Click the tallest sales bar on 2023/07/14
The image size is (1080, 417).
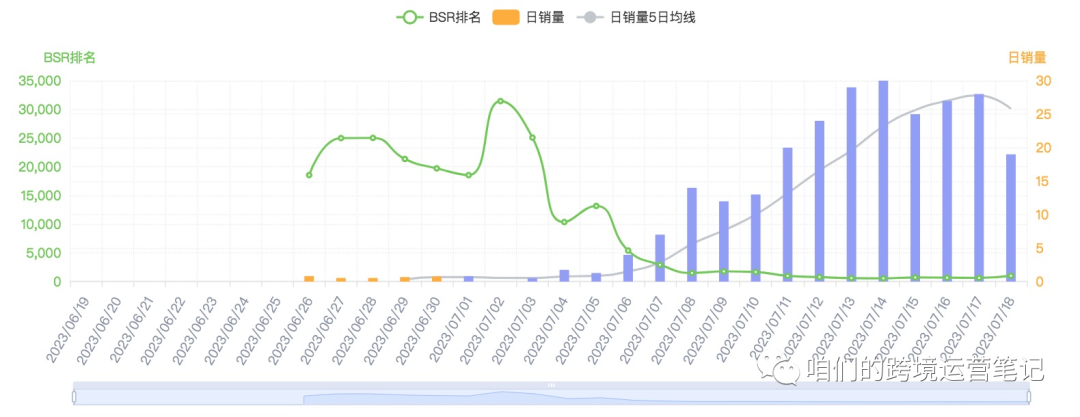pyautogui.click(x=883, y=180)
